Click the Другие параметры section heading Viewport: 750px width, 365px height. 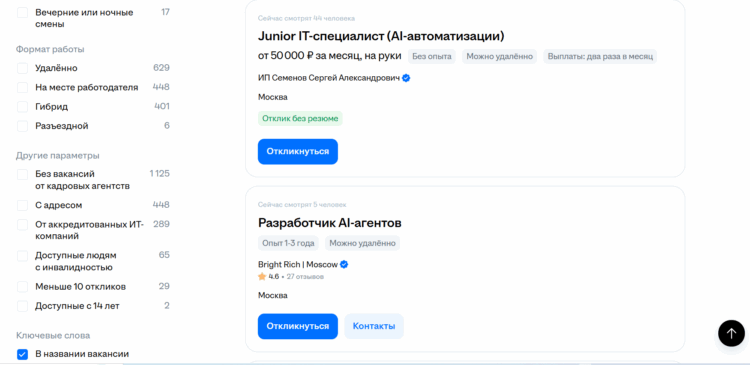[x=58, y=155]
